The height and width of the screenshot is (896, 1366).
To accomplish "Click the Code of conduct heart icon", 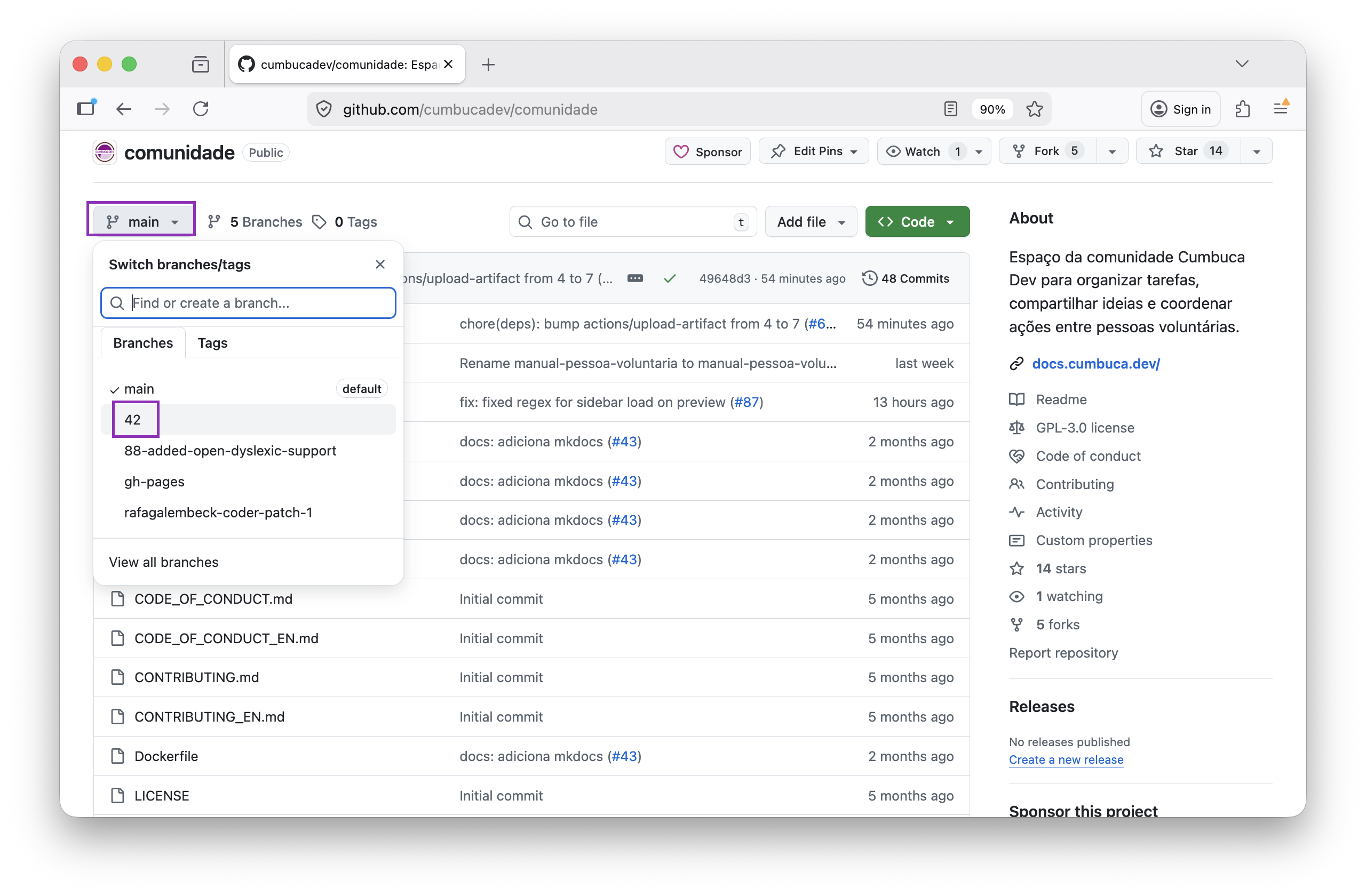I will 1016,457.
